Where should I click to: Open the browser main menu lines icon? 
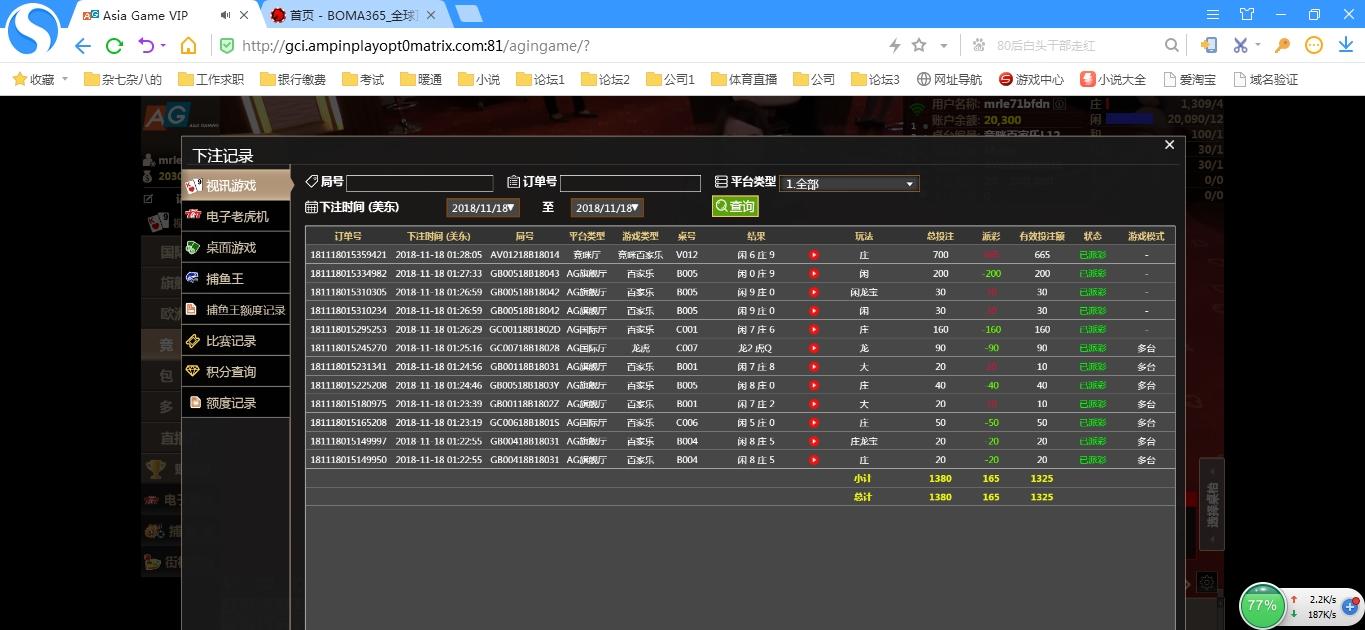click(1212, 15)
